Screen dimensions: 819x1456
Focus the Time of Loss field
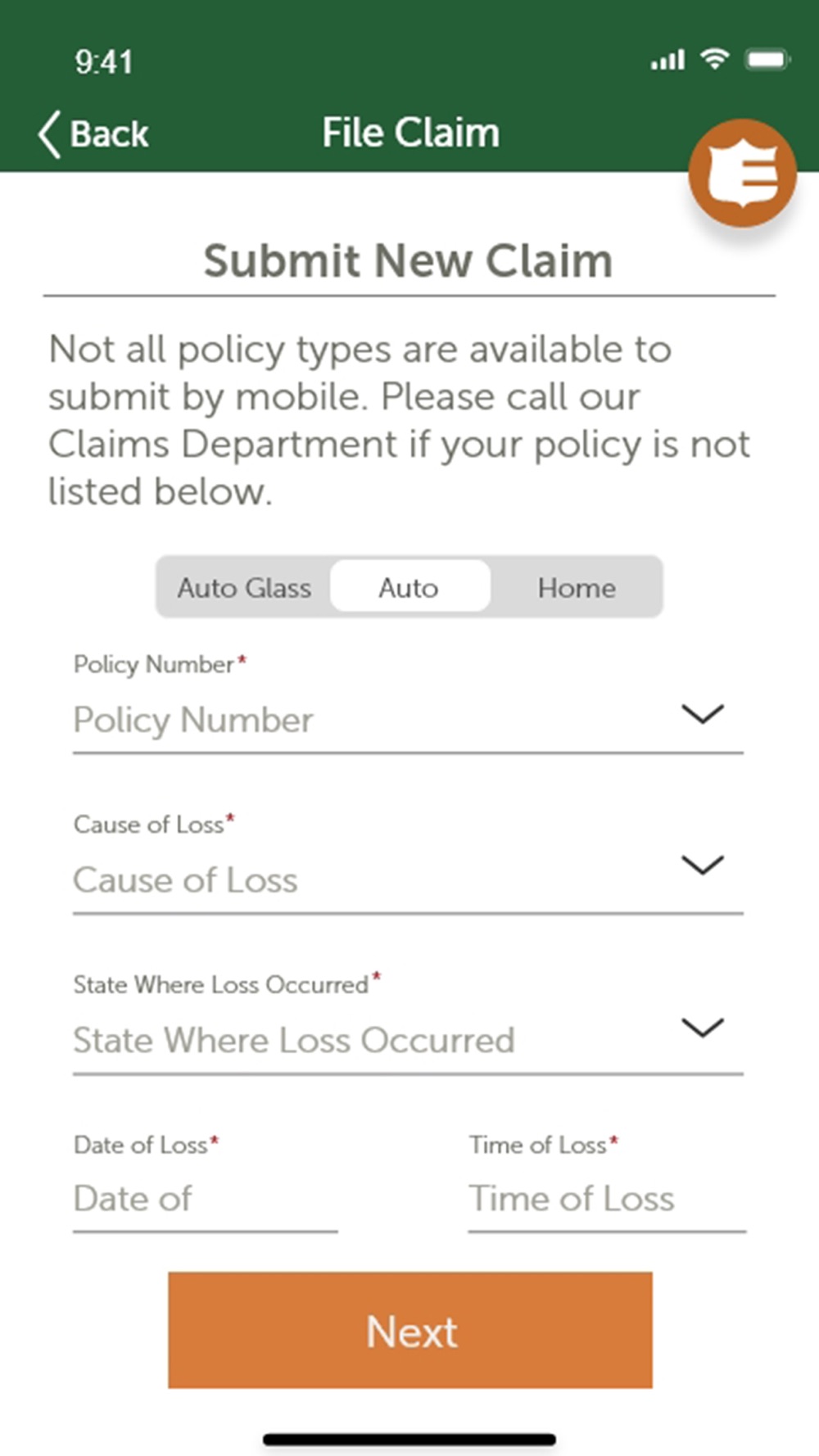pos(607,1199)
